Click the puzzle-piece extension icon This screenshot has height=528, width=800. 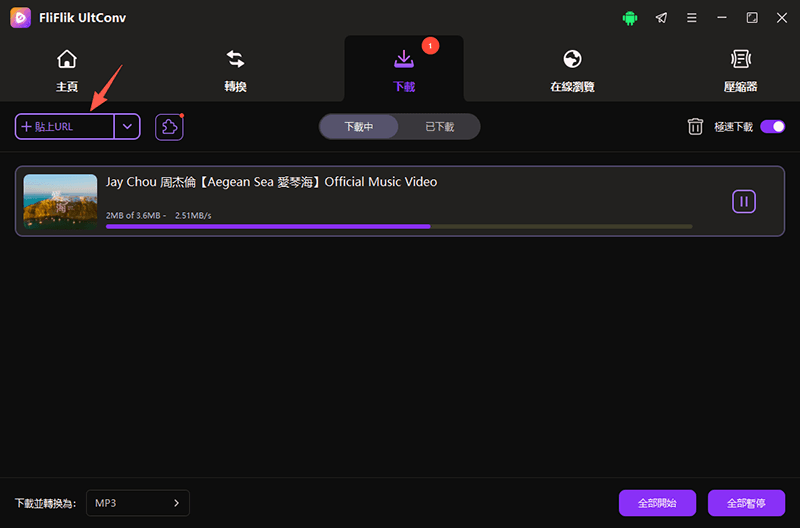click(169, 127)
